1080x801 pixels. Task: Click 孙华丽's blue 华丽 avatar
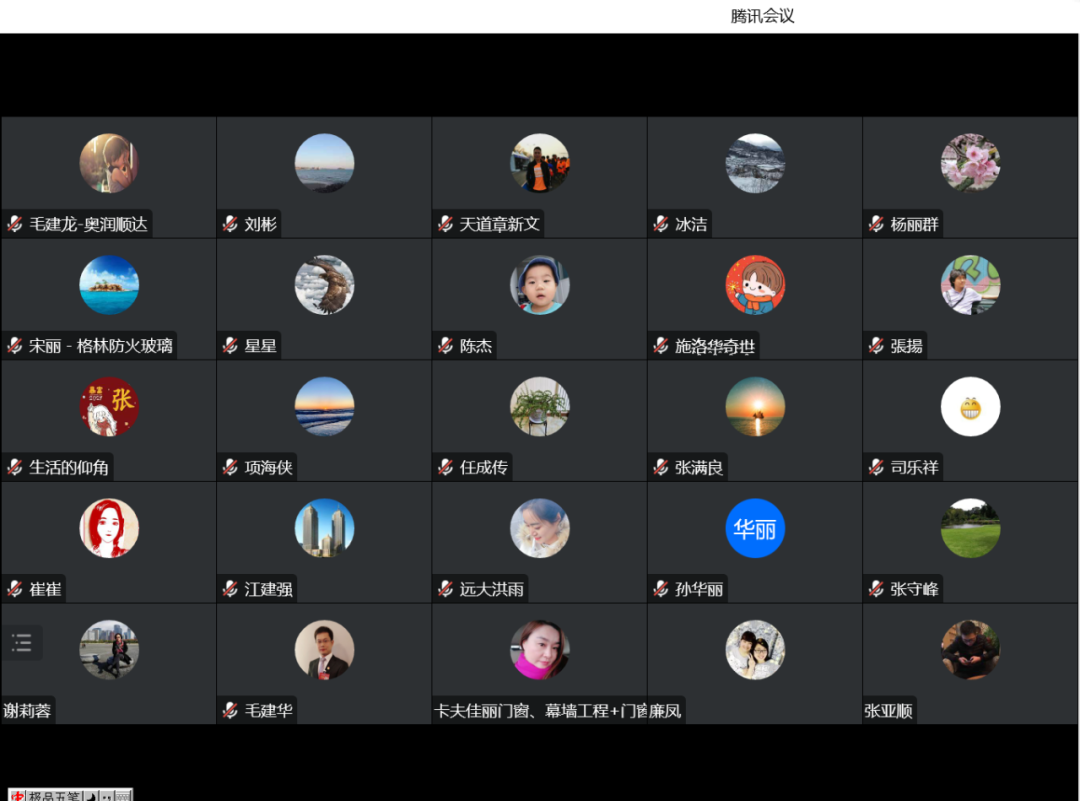pyautogui.click(x=755, y=528)
